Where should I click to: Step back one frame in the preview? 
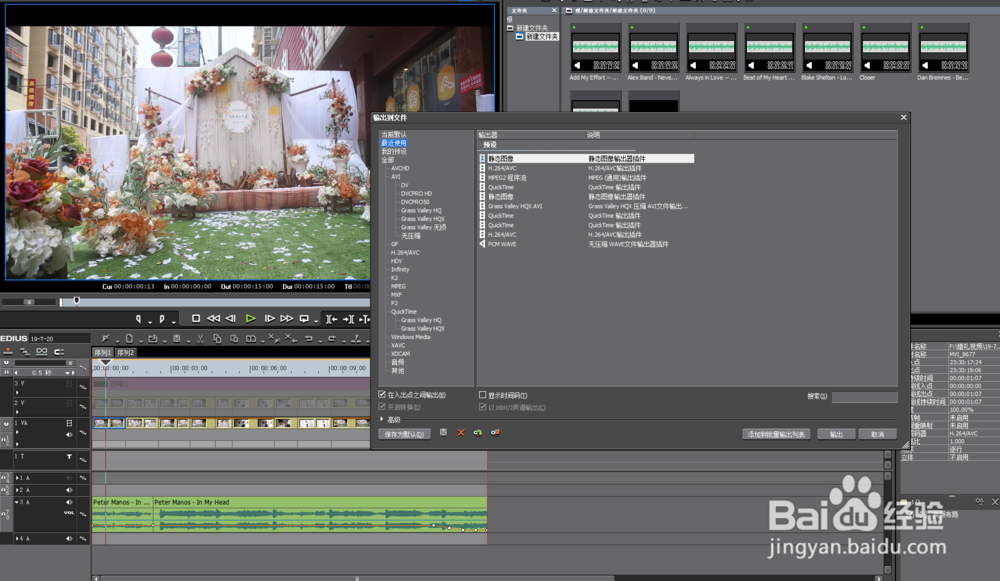(x=231, y=318)
